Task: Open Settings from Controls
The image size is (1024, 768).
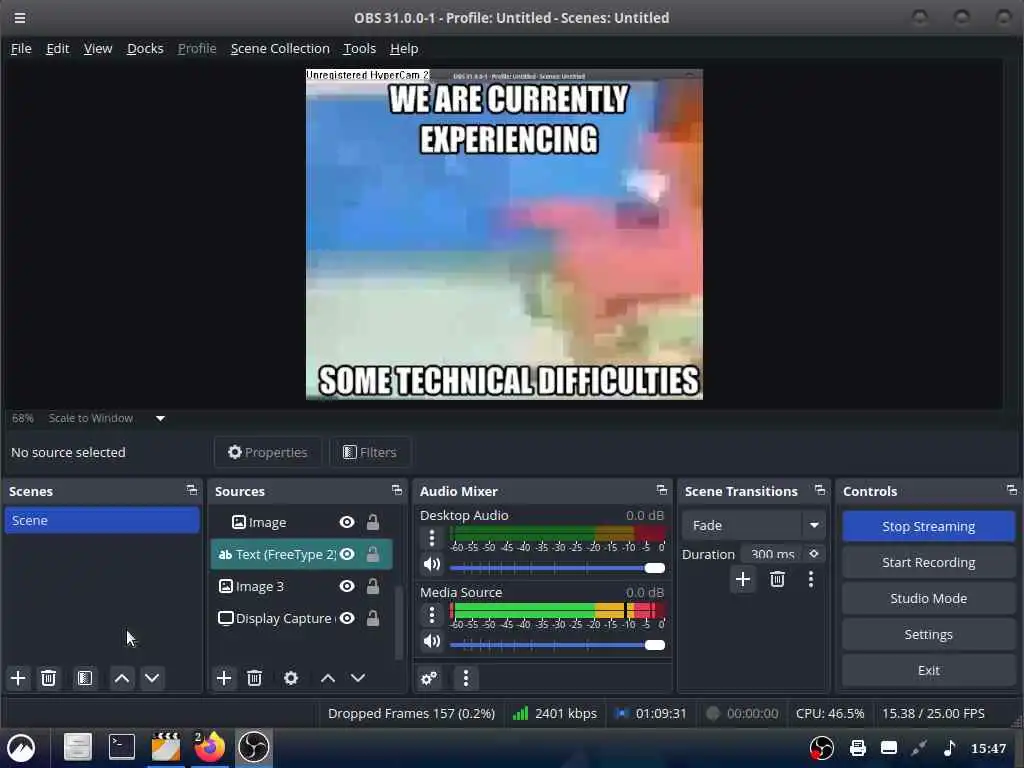Action: 928,634
